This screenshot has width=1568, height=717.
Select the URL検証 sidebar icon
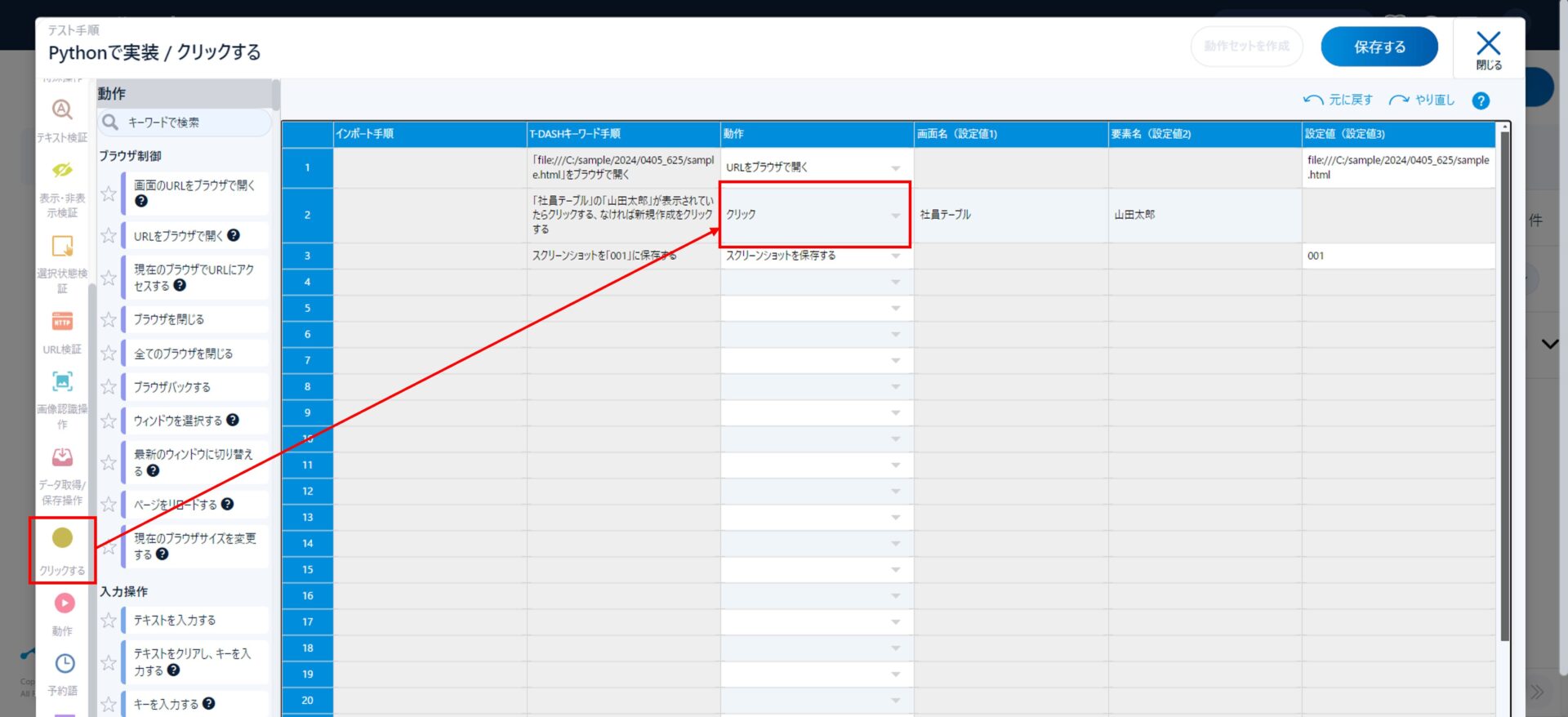[62, 322]
